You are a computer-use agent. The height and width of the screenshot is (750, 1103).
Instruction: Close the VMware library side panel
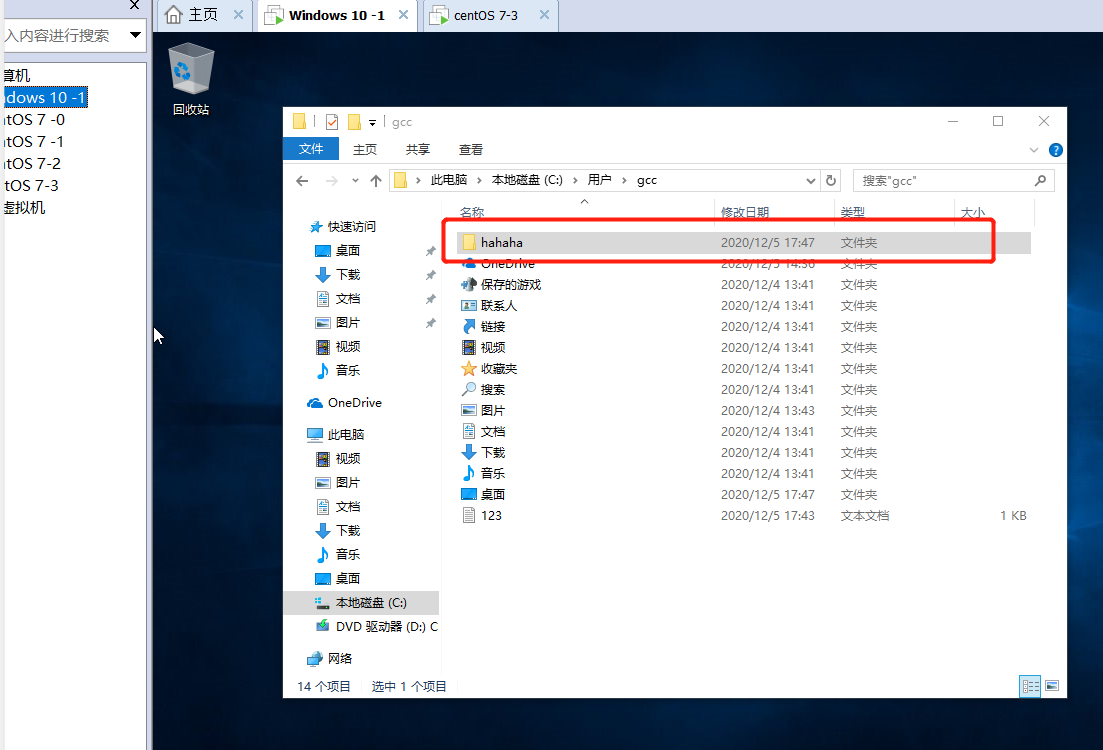(x=134, y=6)
